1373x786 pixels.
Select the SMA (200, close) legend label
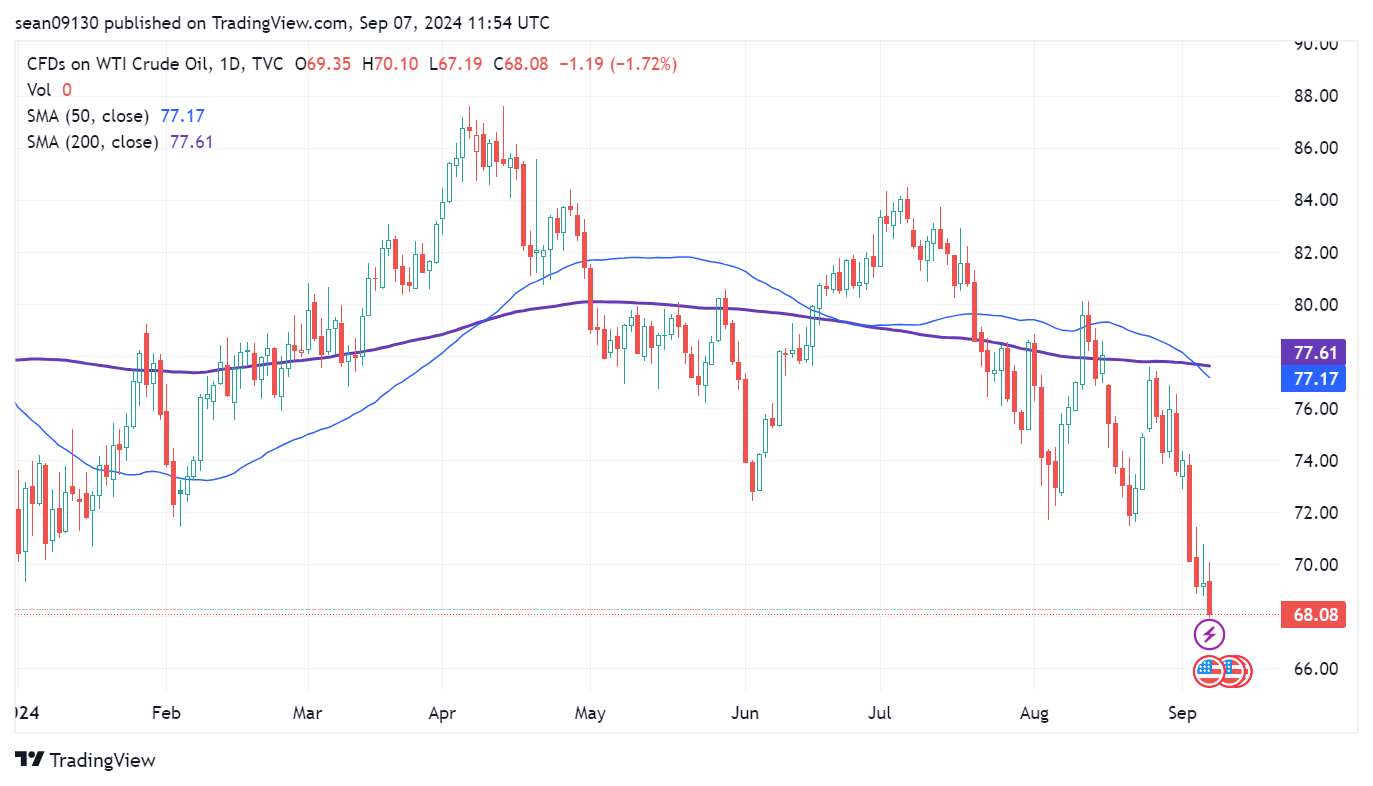[x=92, y=142]
